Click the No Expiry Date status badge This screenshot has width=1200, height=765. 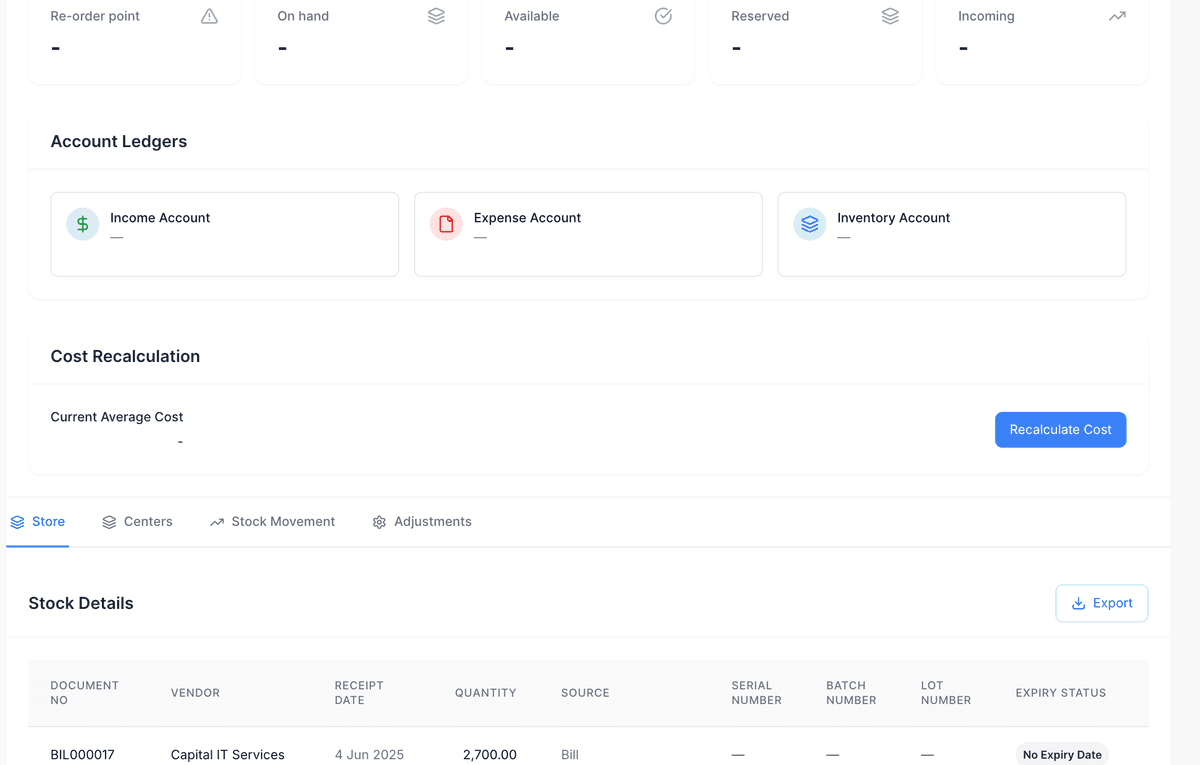(x=1062, y=755)
